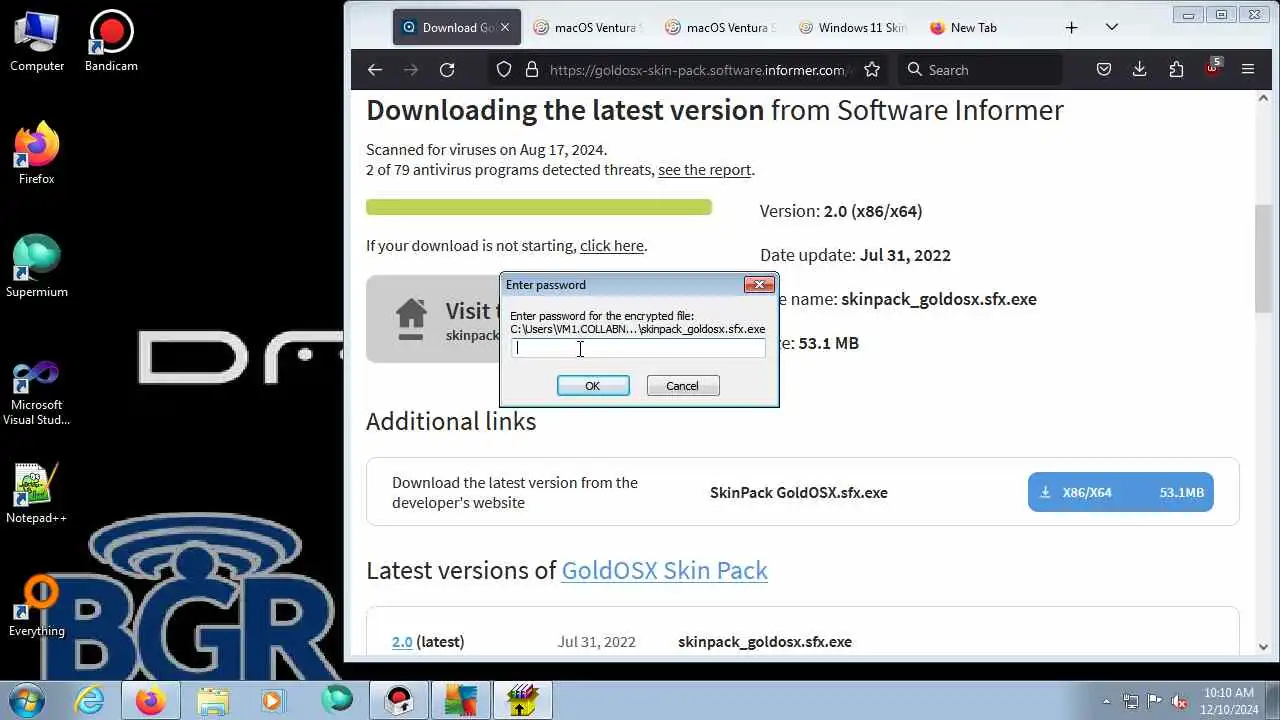Go back in Firefox
1280x720 pixels.
[x=375, y=70]
